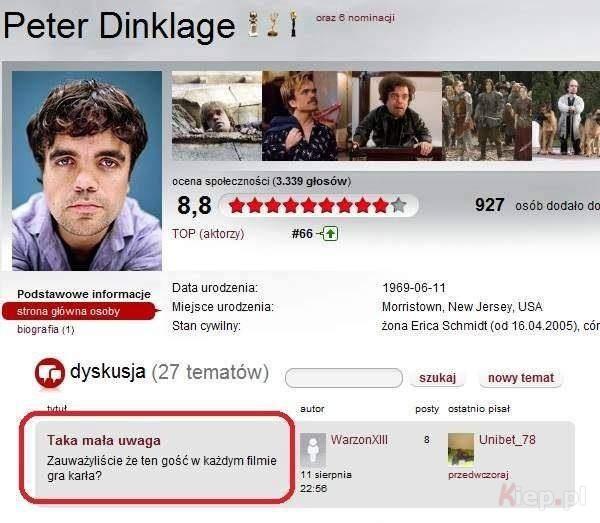Click the first award statuette icon
Image resolution: width=600 pixels, height=523 pixels.
[x=253, y=24]
